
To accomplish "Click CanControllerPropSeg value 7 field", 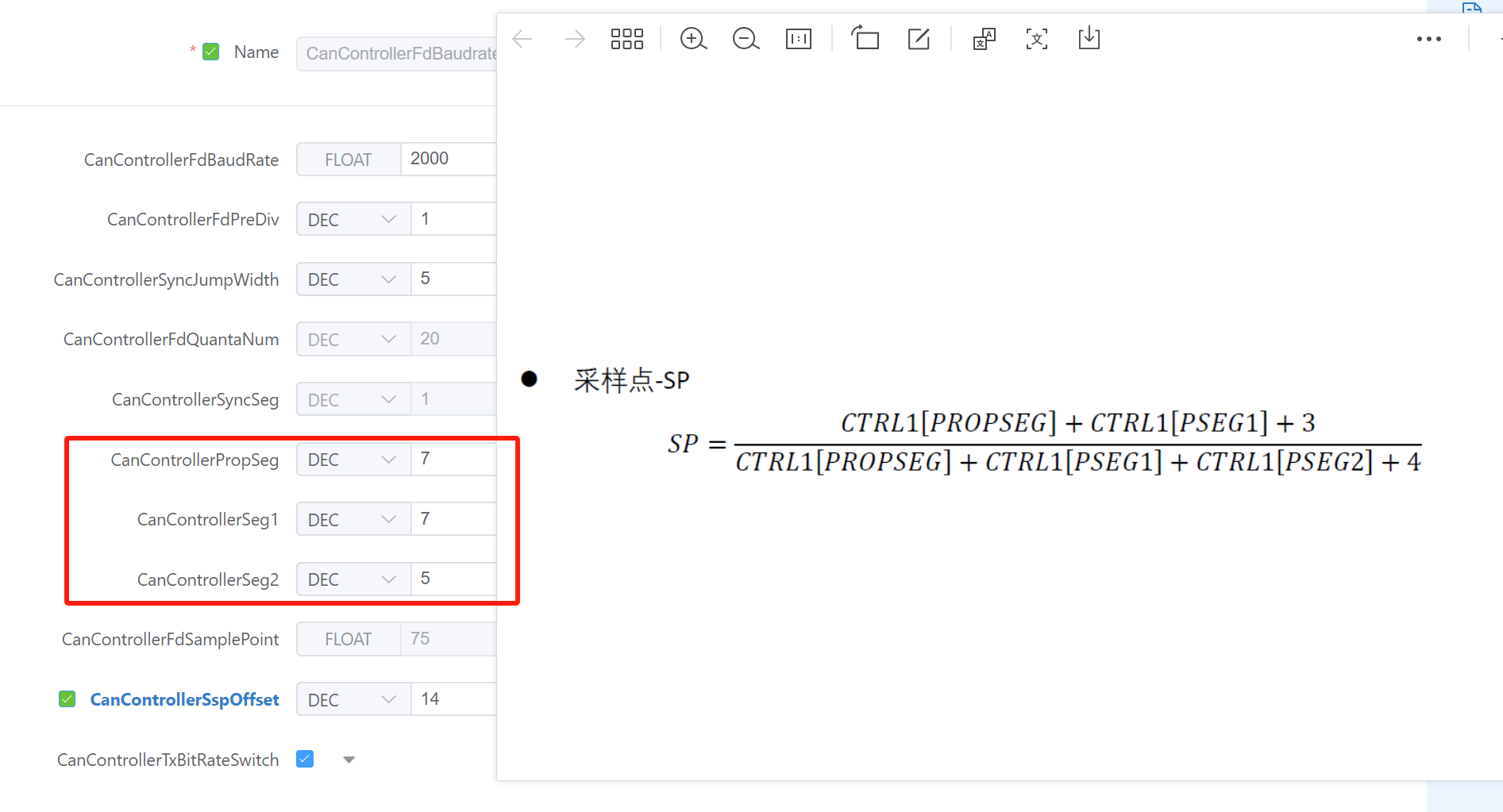I will (454, 460).
